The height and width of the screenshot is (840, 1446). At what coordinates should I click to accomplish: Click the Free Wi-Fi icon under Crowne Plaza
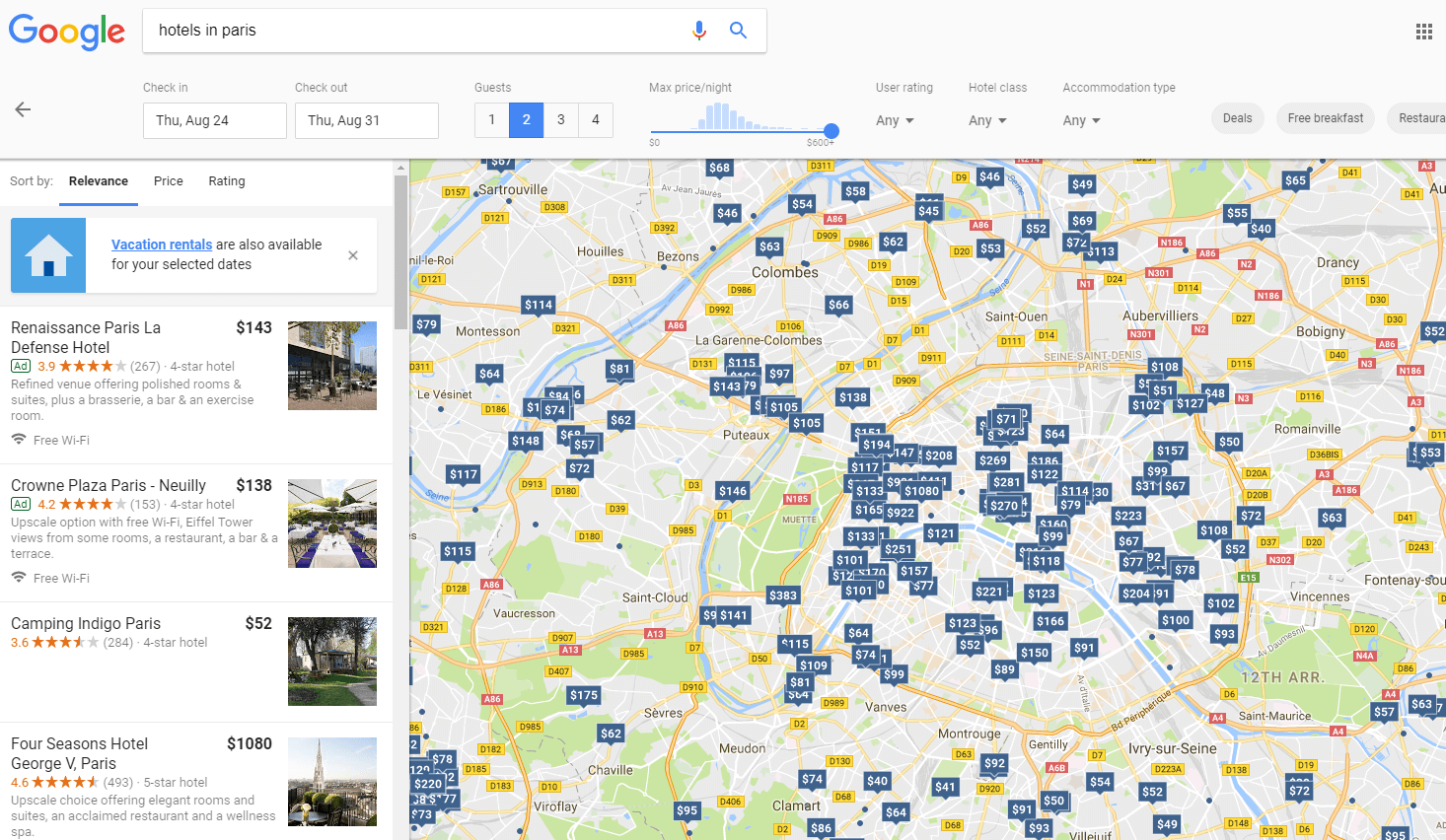pyautogui.click(x=18, y=578)
